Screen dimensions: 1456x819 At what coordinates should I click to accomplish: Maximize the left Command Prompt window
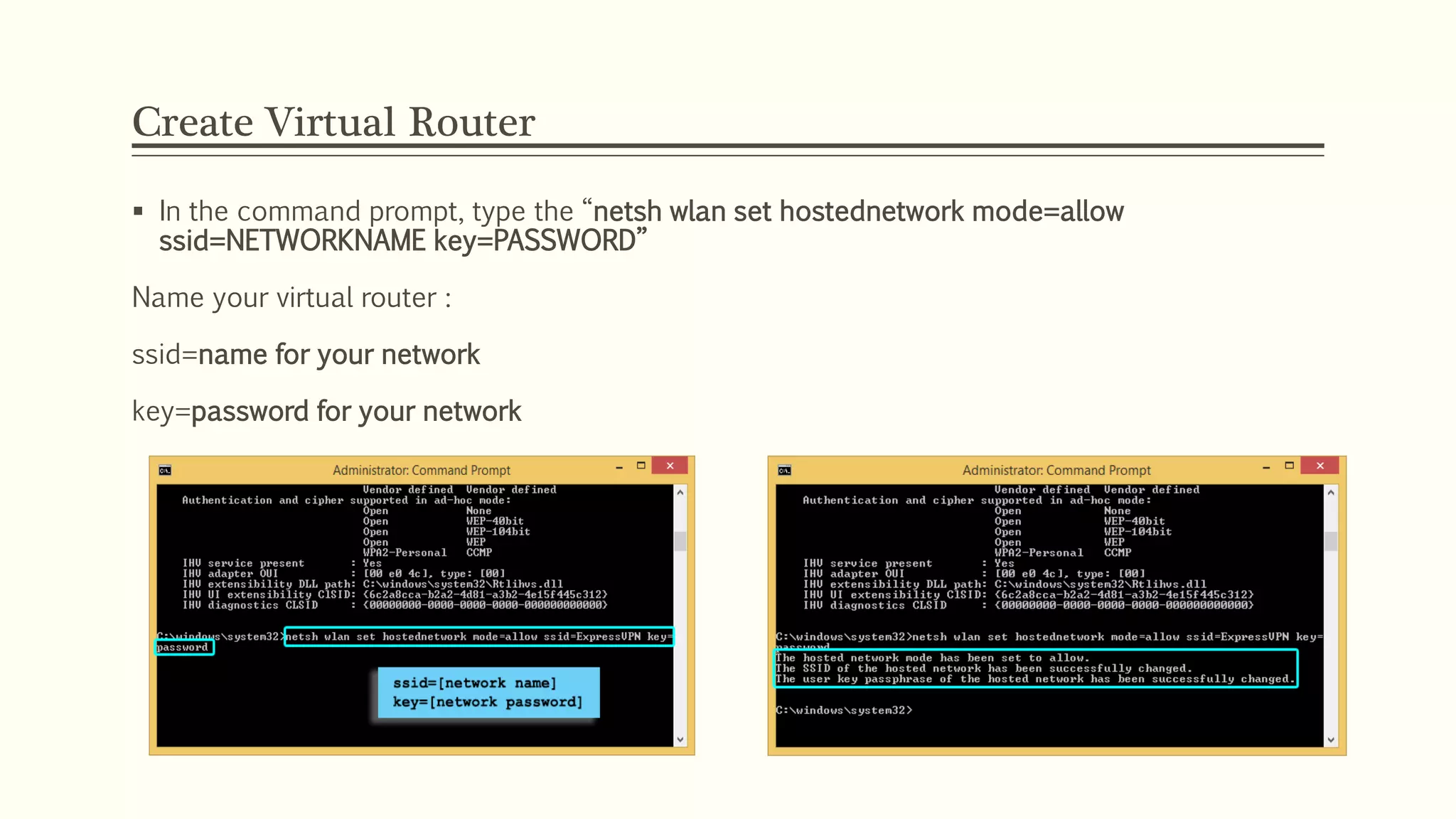tap(641, 466)
